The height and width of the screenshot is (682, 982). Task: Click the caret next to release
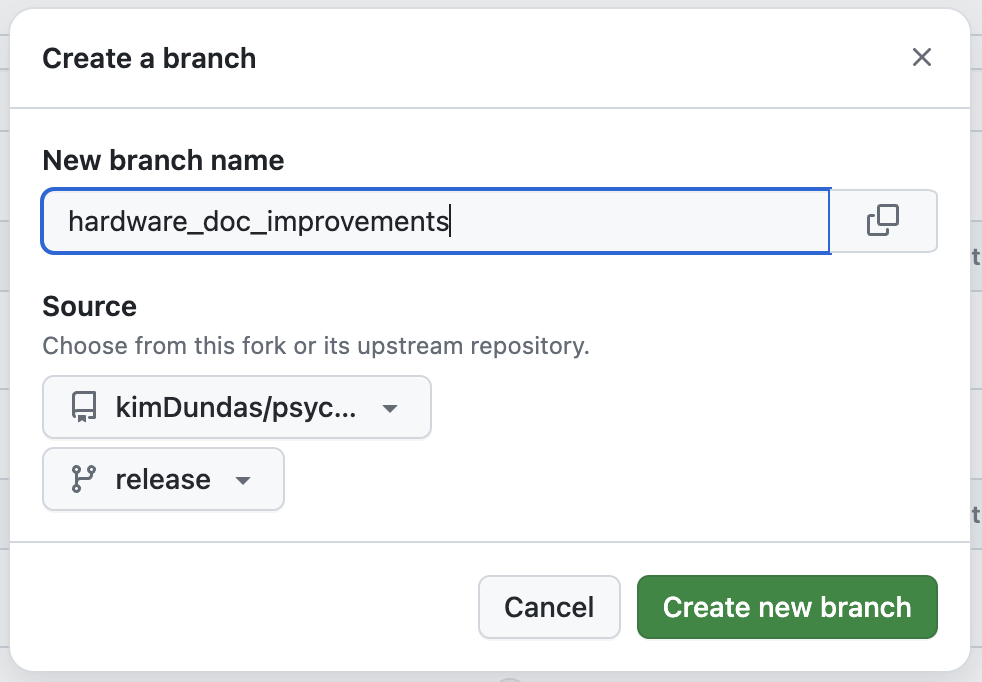pyautogui.click(x=243, y=481)
